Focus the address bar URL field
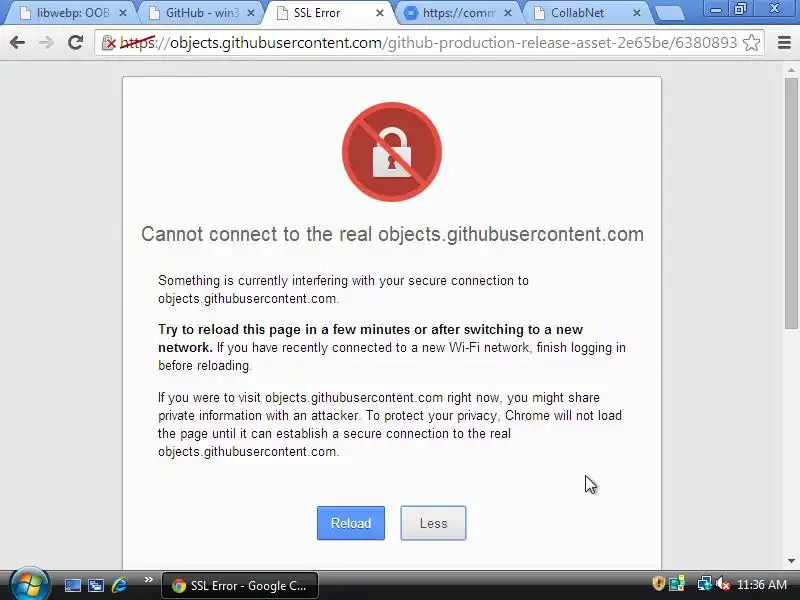 [x=429, y=43]
